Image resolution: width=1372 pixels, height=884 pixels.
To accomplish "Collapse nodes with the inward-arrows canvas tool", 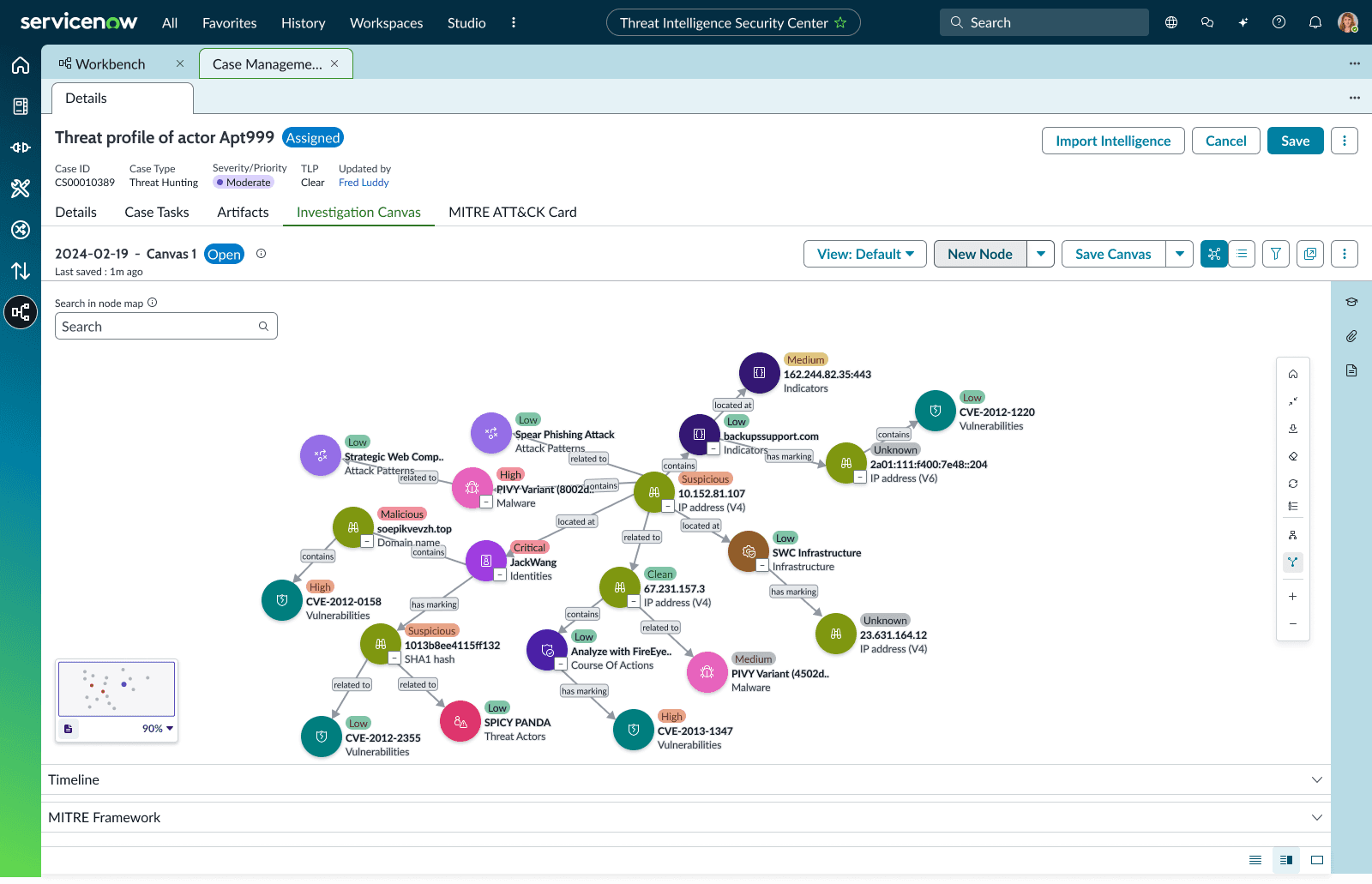I will pyautogui.click(x=1293, y=401).
